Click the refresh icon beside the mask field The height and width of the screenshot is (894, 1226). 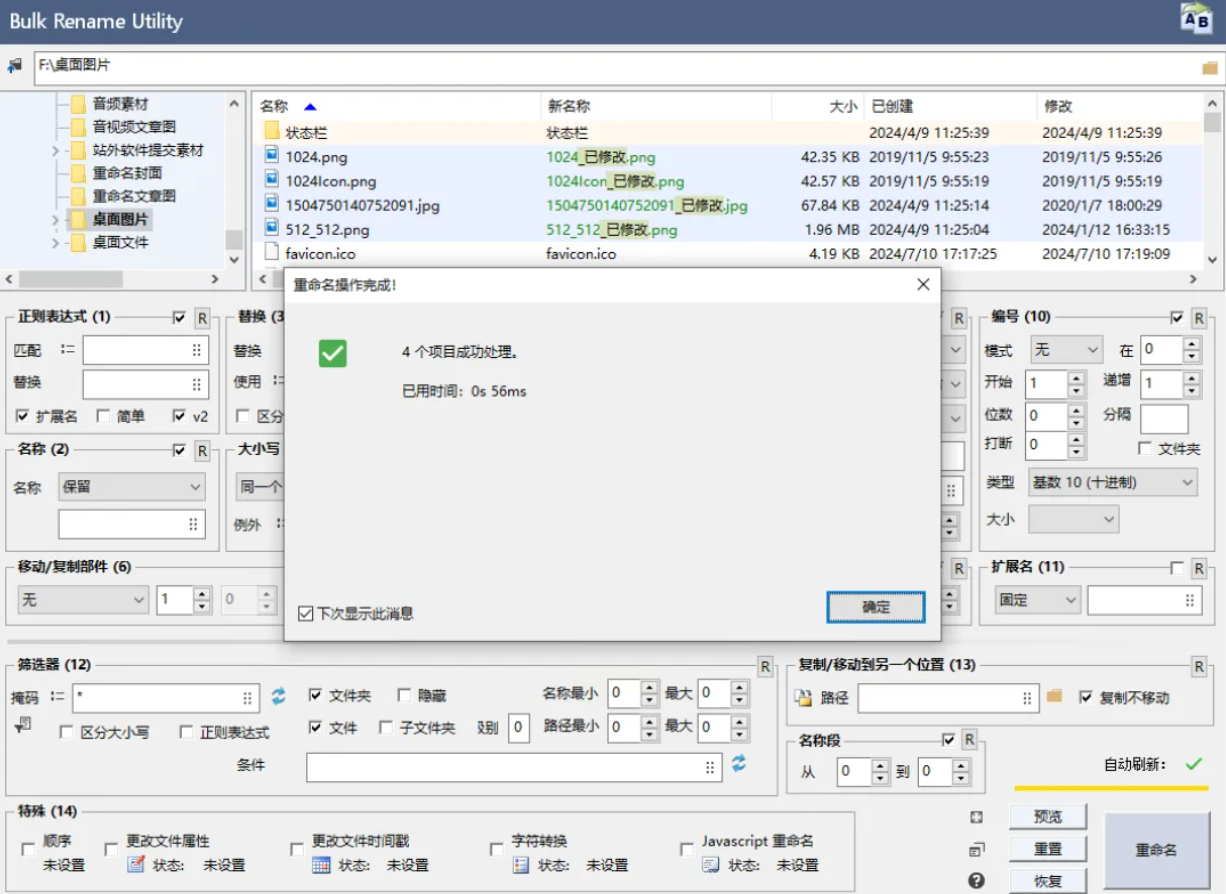278,696
